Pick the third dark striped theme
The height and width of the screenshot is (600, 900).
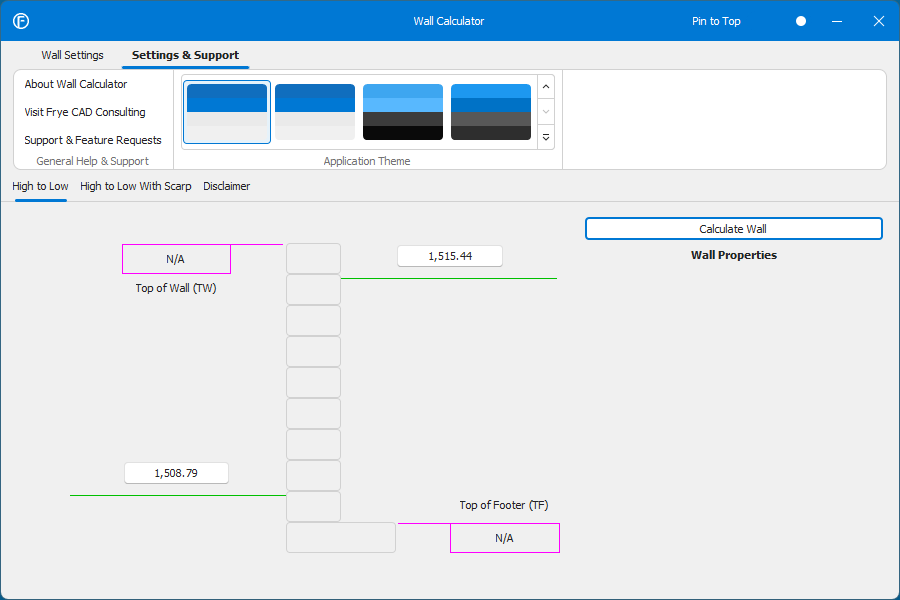[403, 112]
